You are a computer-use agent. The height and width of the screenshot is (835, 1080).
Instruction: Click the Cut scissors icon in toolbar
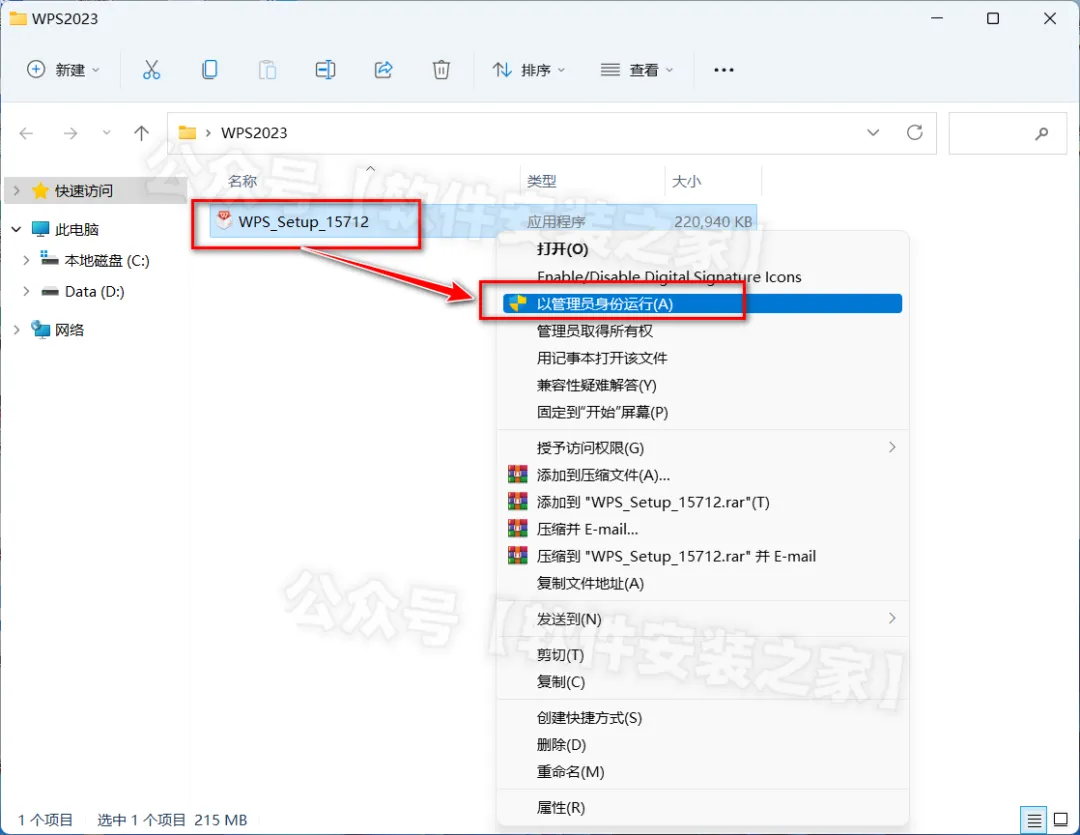click(x=152, y=70)
